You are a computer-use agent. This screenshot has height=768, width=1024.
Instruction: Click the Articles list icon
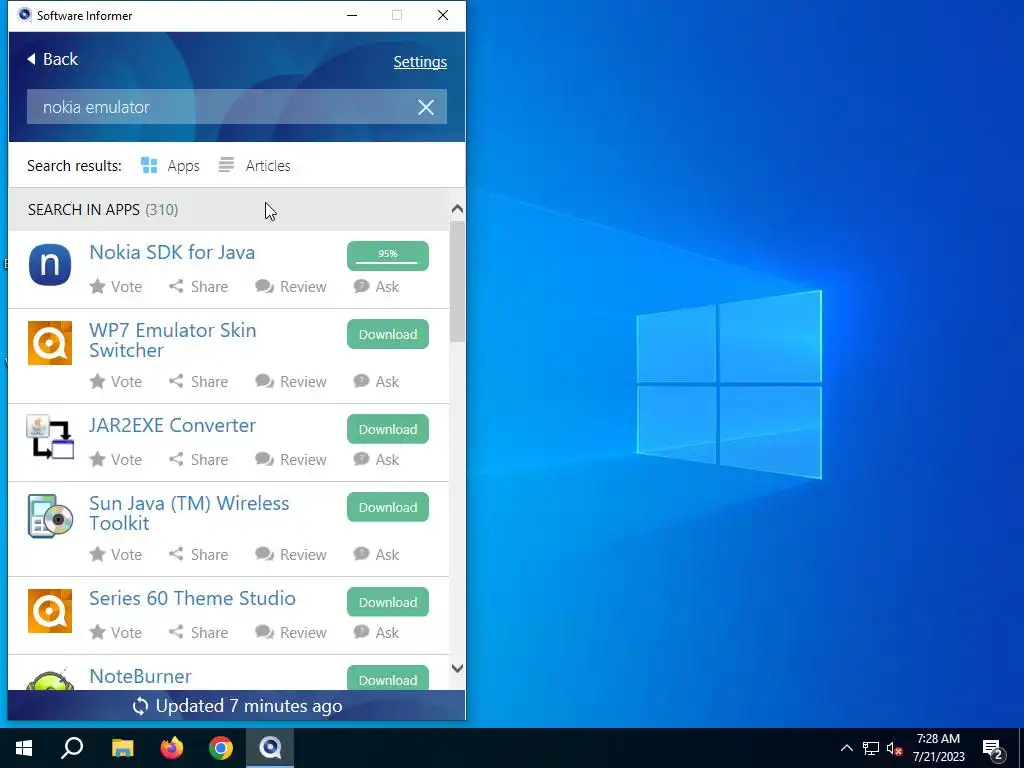[x=226, y=165]
